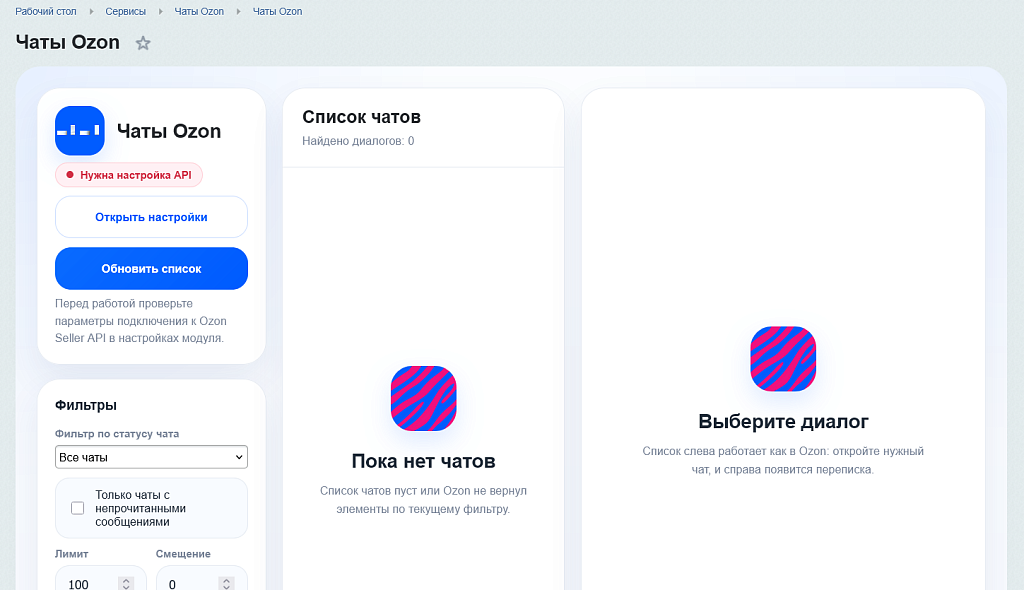Click the Перед работой проверьте параметры hint text
Image resolution: width=1024 pixels, height=590 pixels.
[x=140, y=321]
